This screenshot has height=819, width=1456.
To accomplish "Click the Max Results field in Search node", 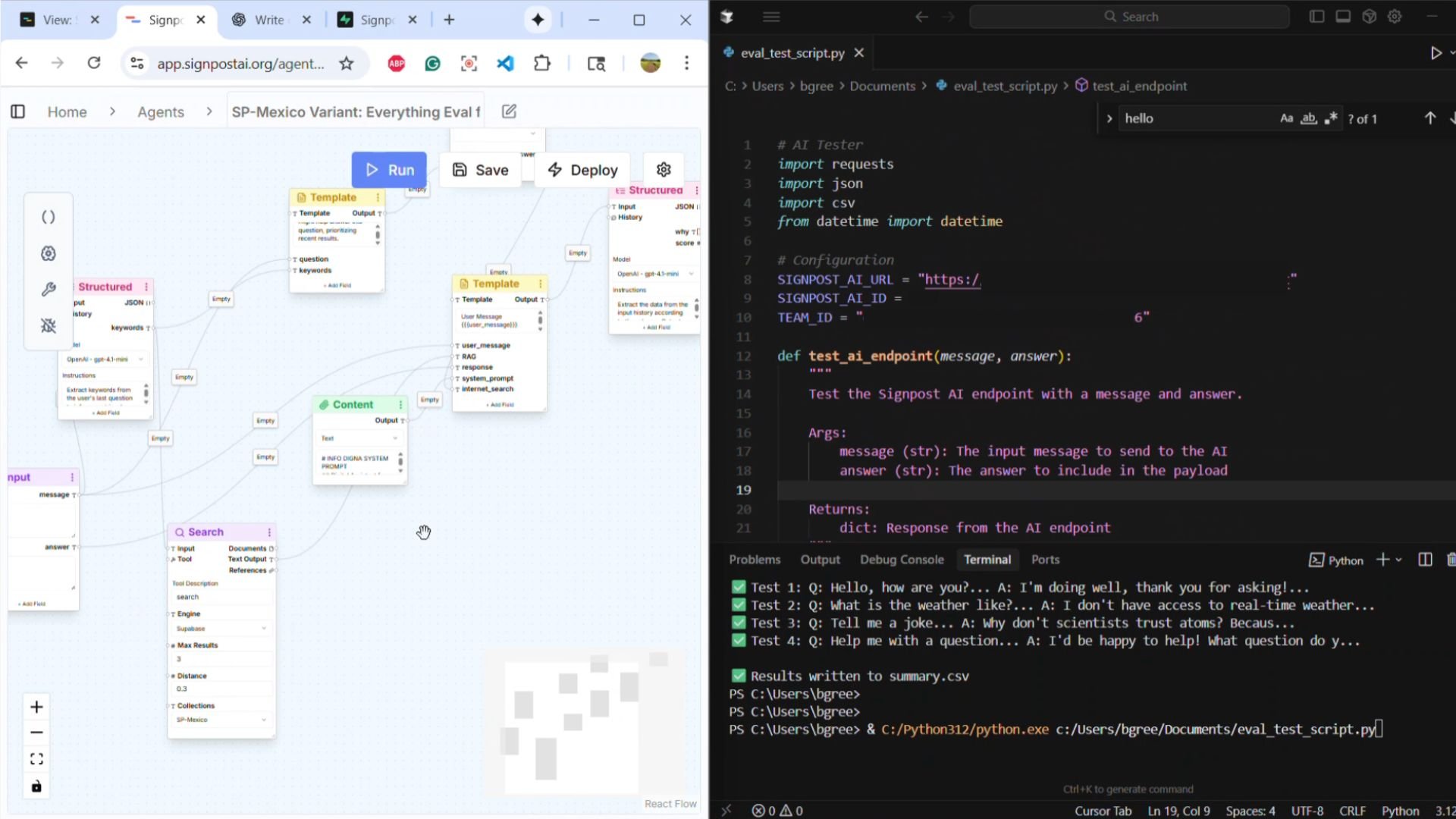I will (221, 659).
